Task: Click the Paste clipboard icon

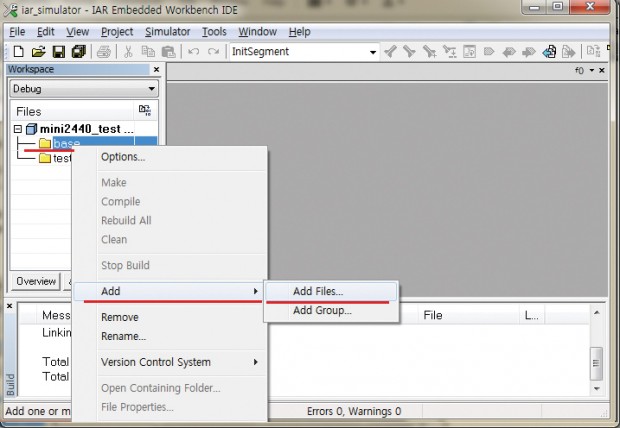Action: click(168, 51)
